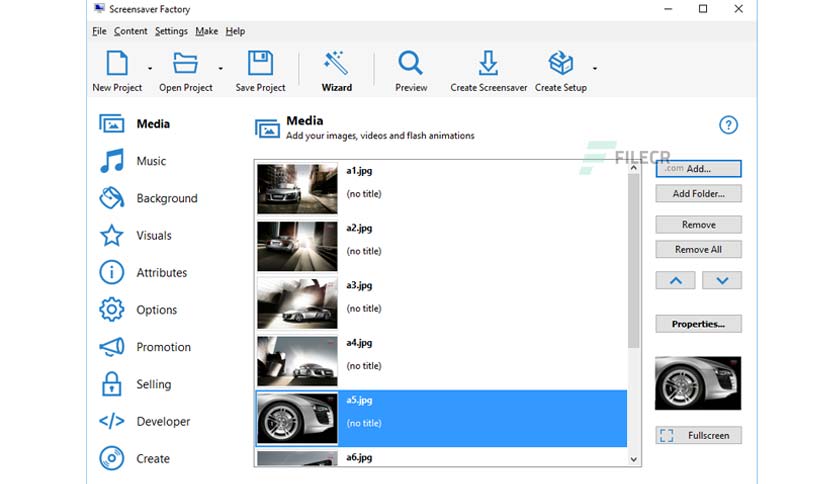Open the File menu
836x484 pixels.
(99, 31)
